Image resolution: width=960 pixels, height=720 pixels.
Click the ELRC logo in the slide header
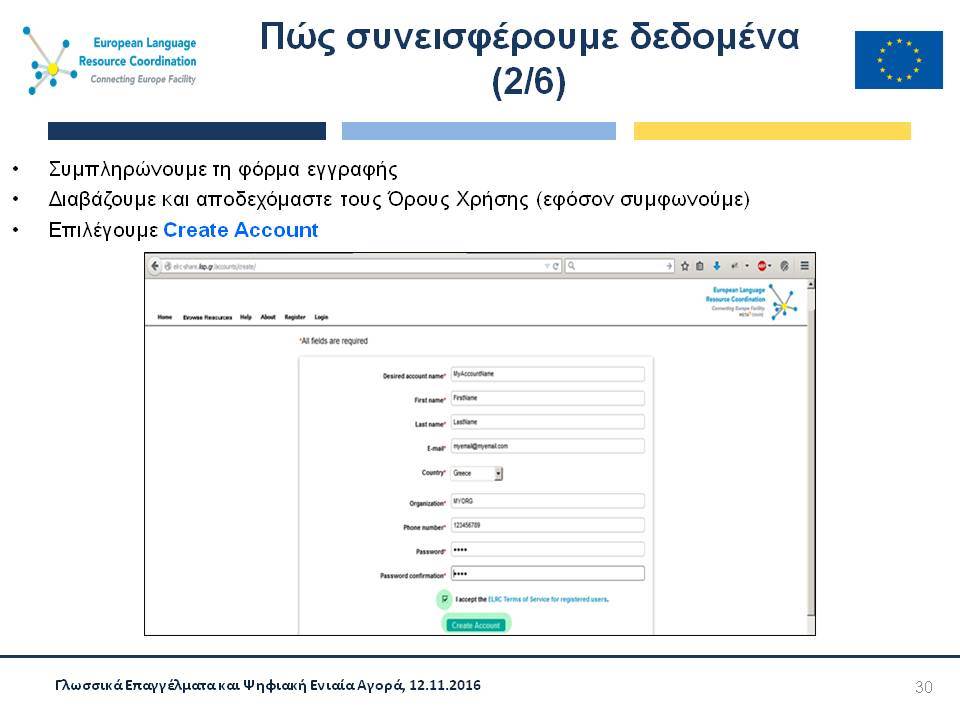pyautogui.click(x=110, y=60)
